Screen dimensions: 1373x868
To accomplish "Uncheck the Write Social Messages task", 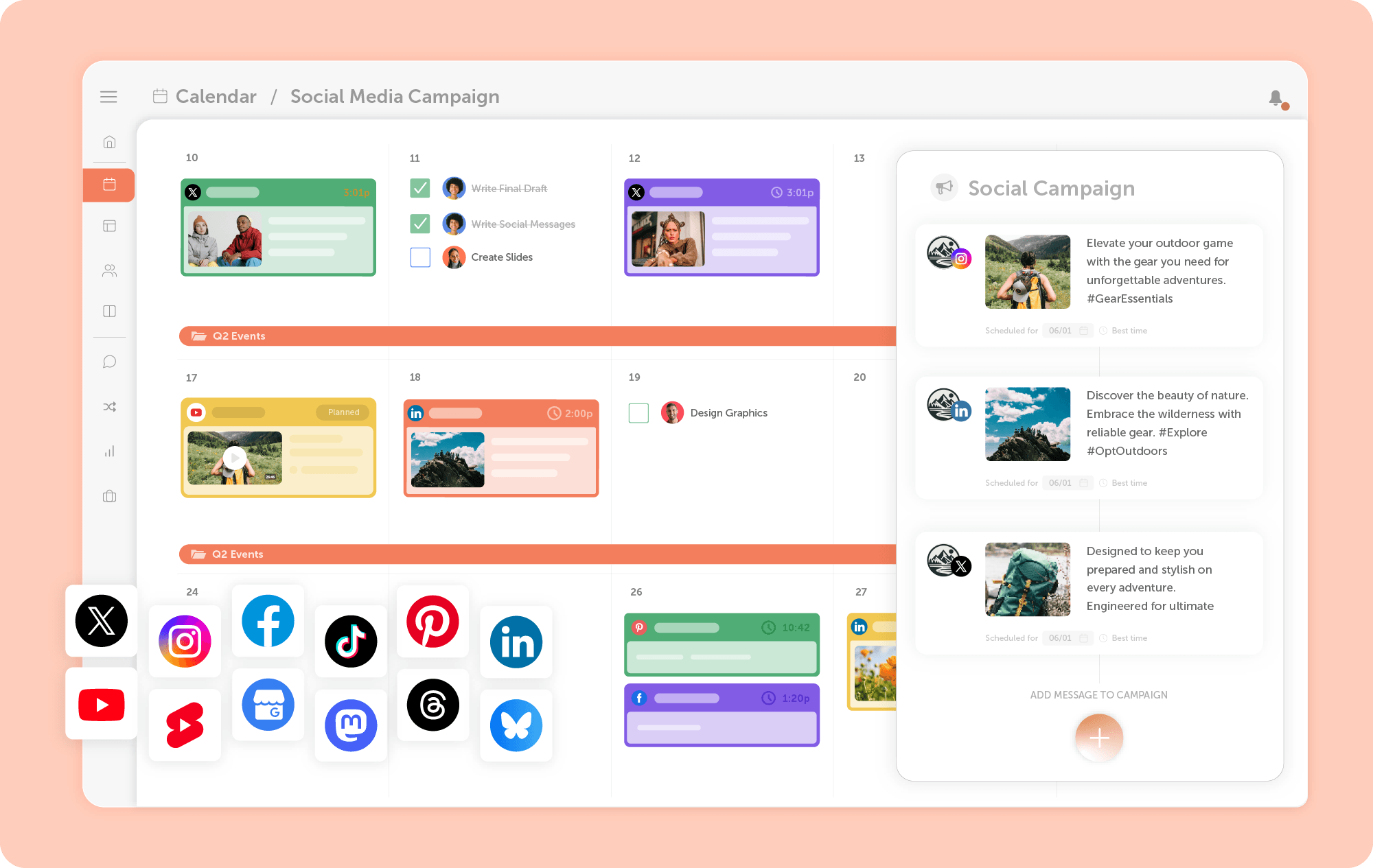I will (420, 224).
